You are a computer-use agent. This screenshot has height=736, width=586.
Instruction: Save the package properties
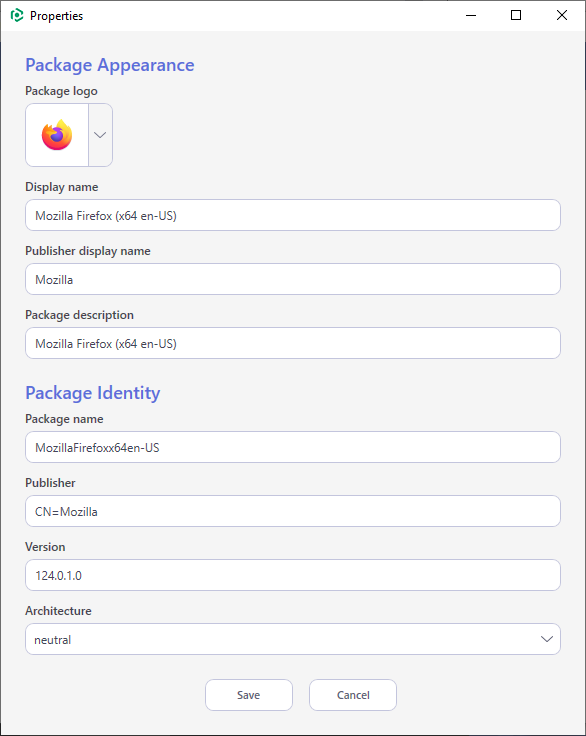click(249, 695)
